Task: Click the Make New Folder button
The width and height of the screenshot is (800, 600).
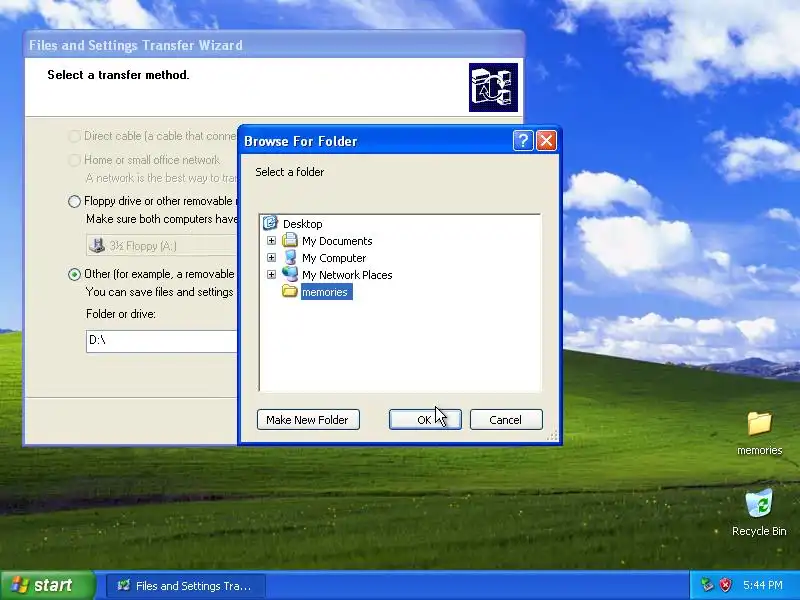Action: pyautogui.click(x=308, y=419)
